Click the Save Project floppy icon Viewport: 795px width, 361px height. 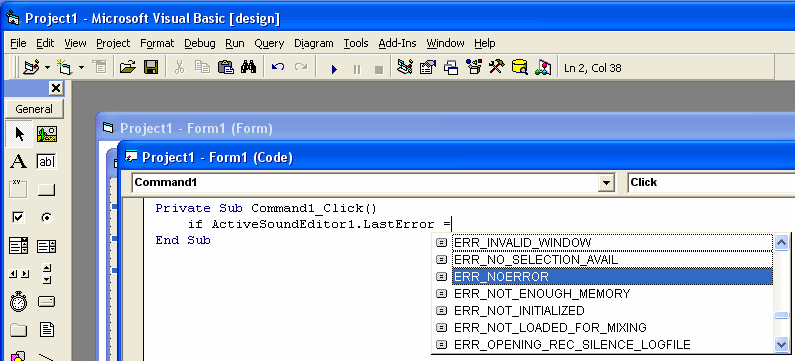151,67
